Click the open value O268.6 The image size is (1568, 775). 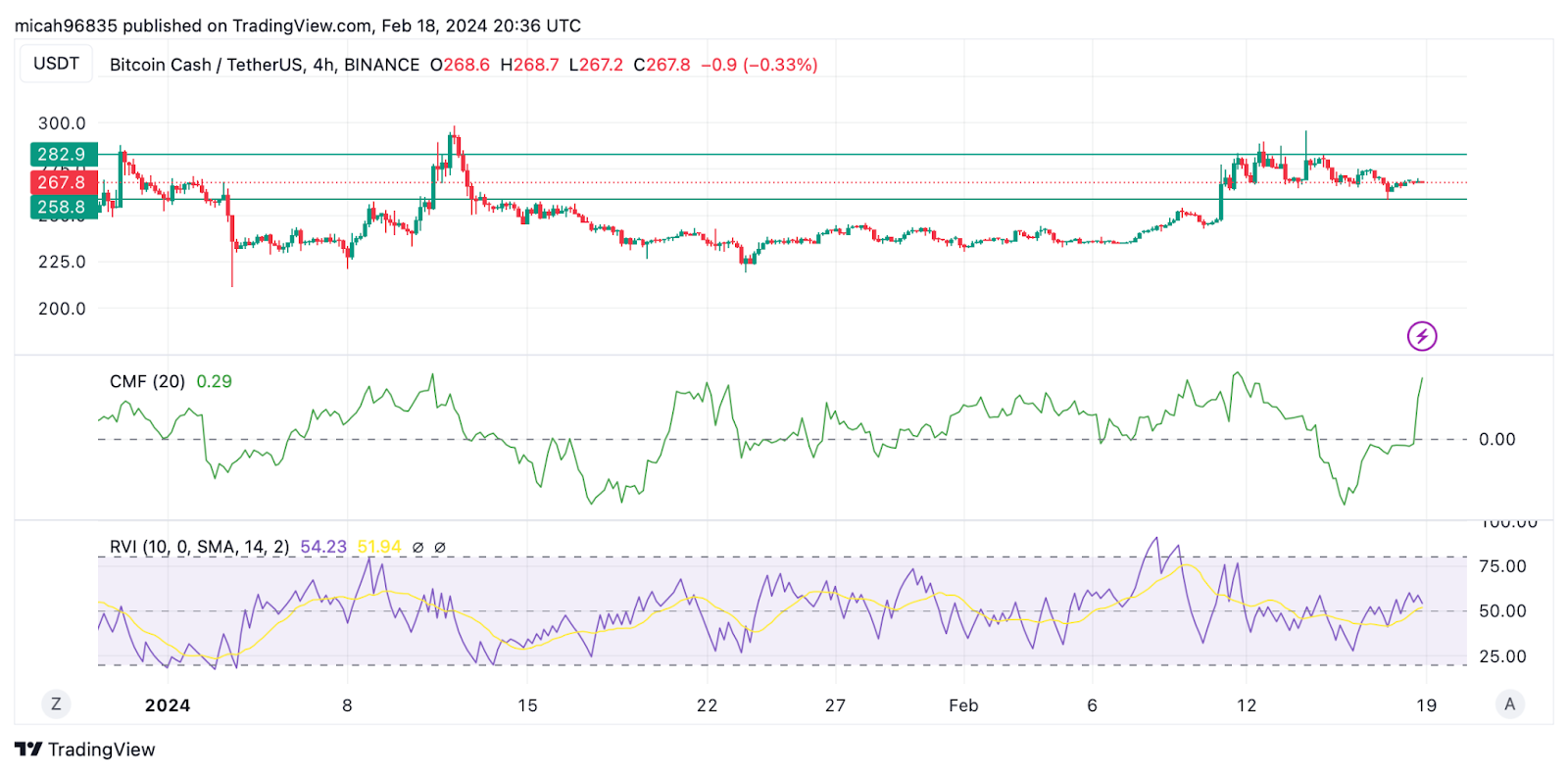[x=460, y=65]
